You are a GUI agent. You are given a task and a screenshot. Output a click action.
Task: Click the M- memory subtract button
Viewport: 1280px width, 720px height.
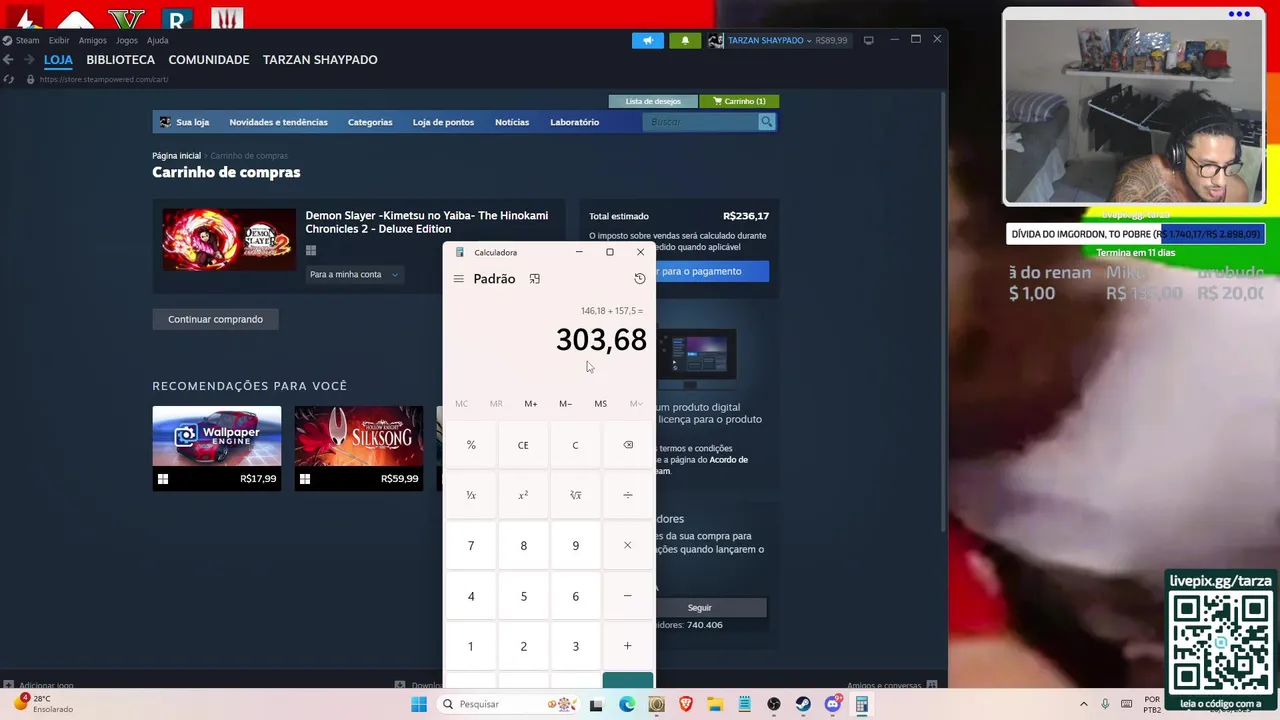pyautogui.click(x=565, y=404)
